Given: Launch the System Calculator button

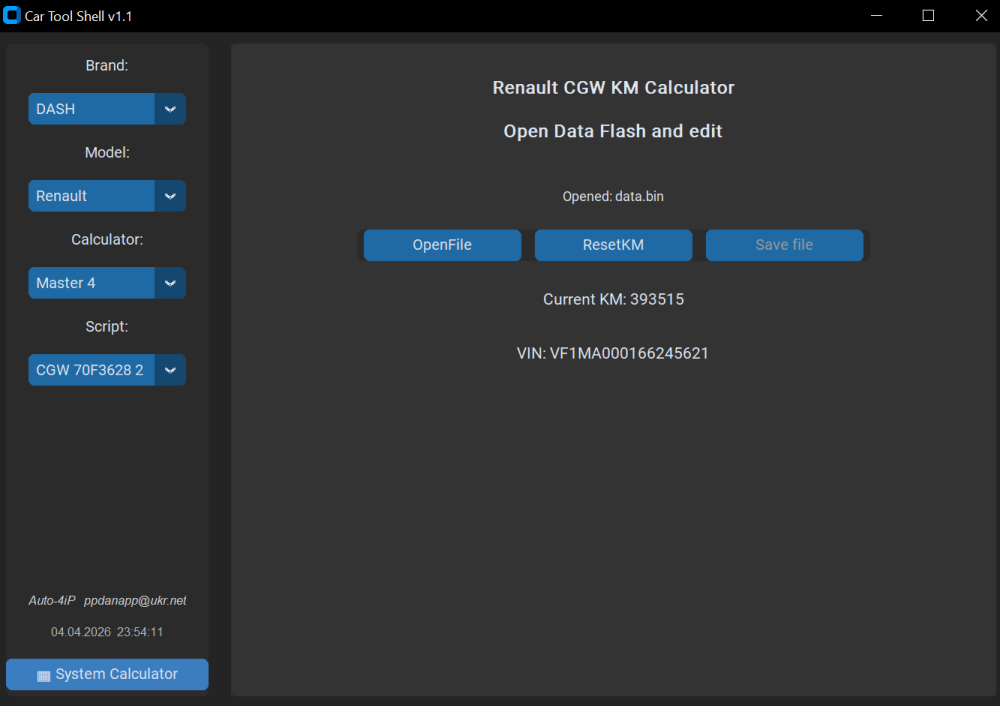Looking at the screenshot, I should coord(107,674).
